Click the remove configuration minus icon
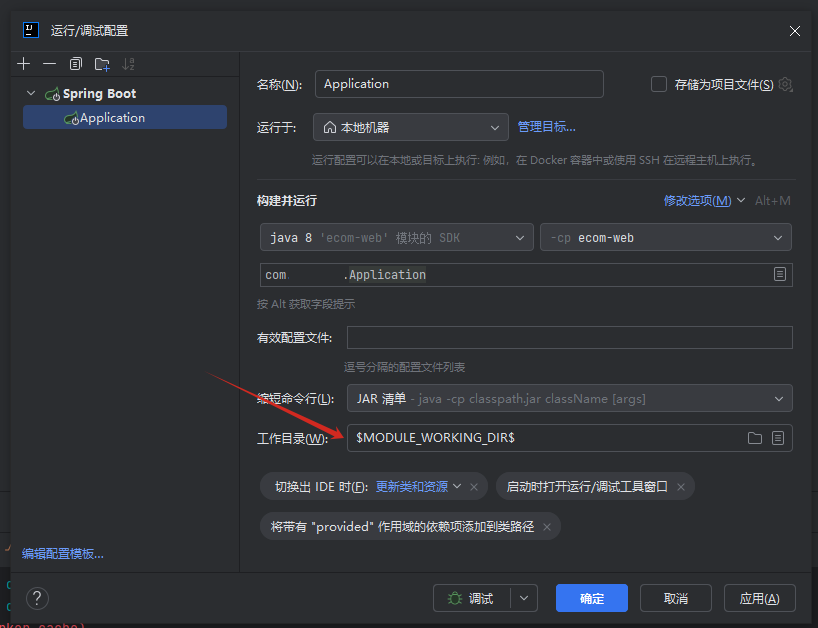 tap(49, 64)
